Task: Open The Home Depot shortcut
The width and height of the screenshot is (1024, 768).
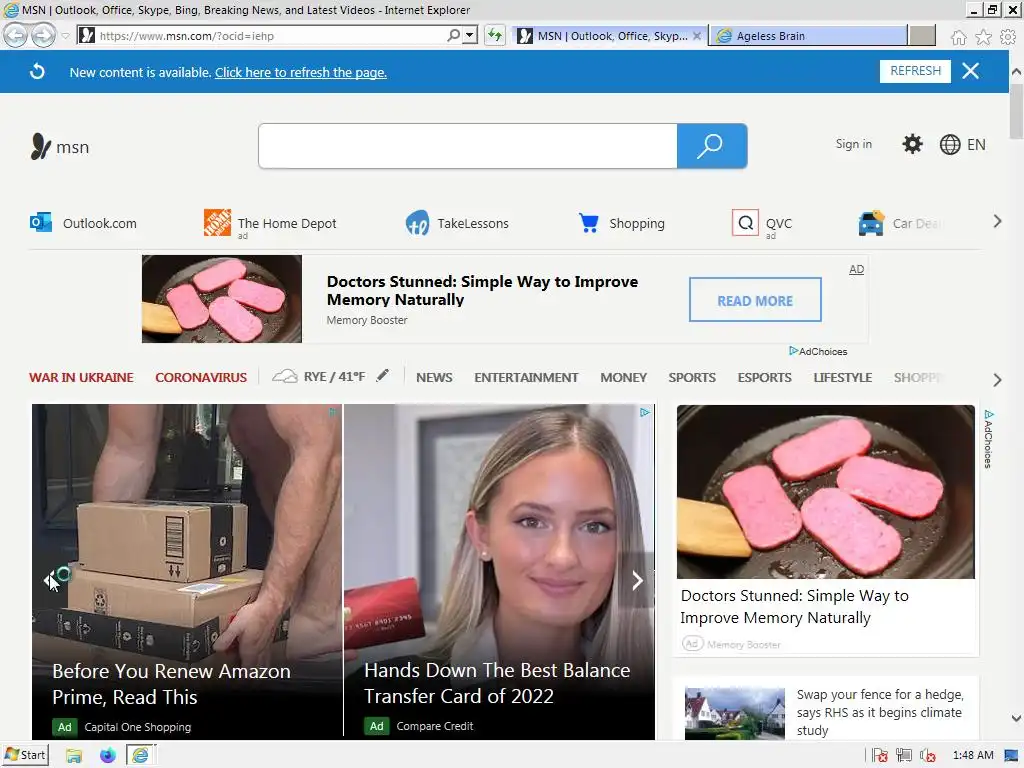Action: (270, 223)
